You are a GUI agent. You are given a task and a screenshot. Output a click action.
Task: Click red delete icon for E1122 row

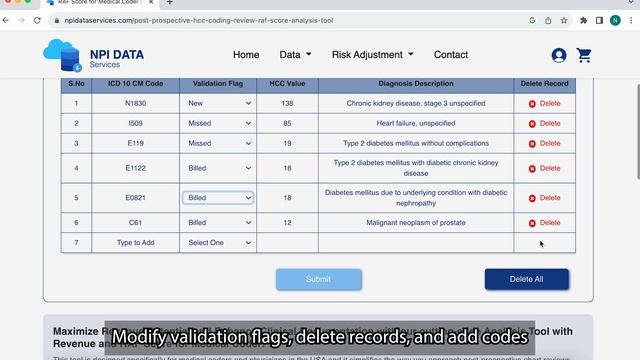coord(532,169)
